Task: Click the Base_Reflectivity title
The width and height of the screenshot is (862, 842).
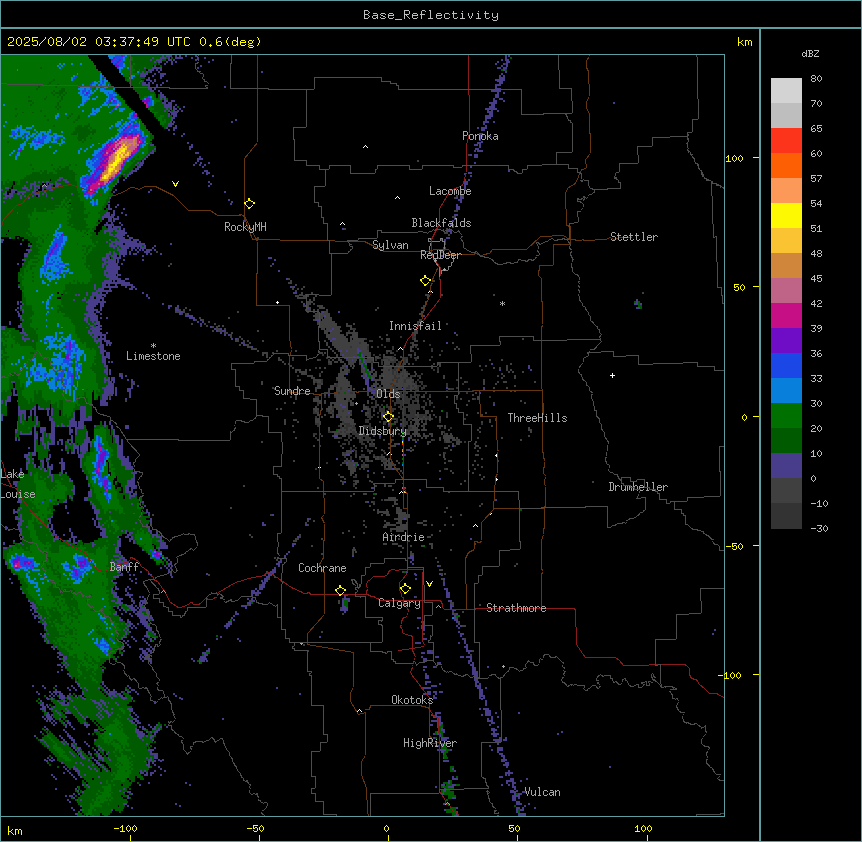Action: 431,15
